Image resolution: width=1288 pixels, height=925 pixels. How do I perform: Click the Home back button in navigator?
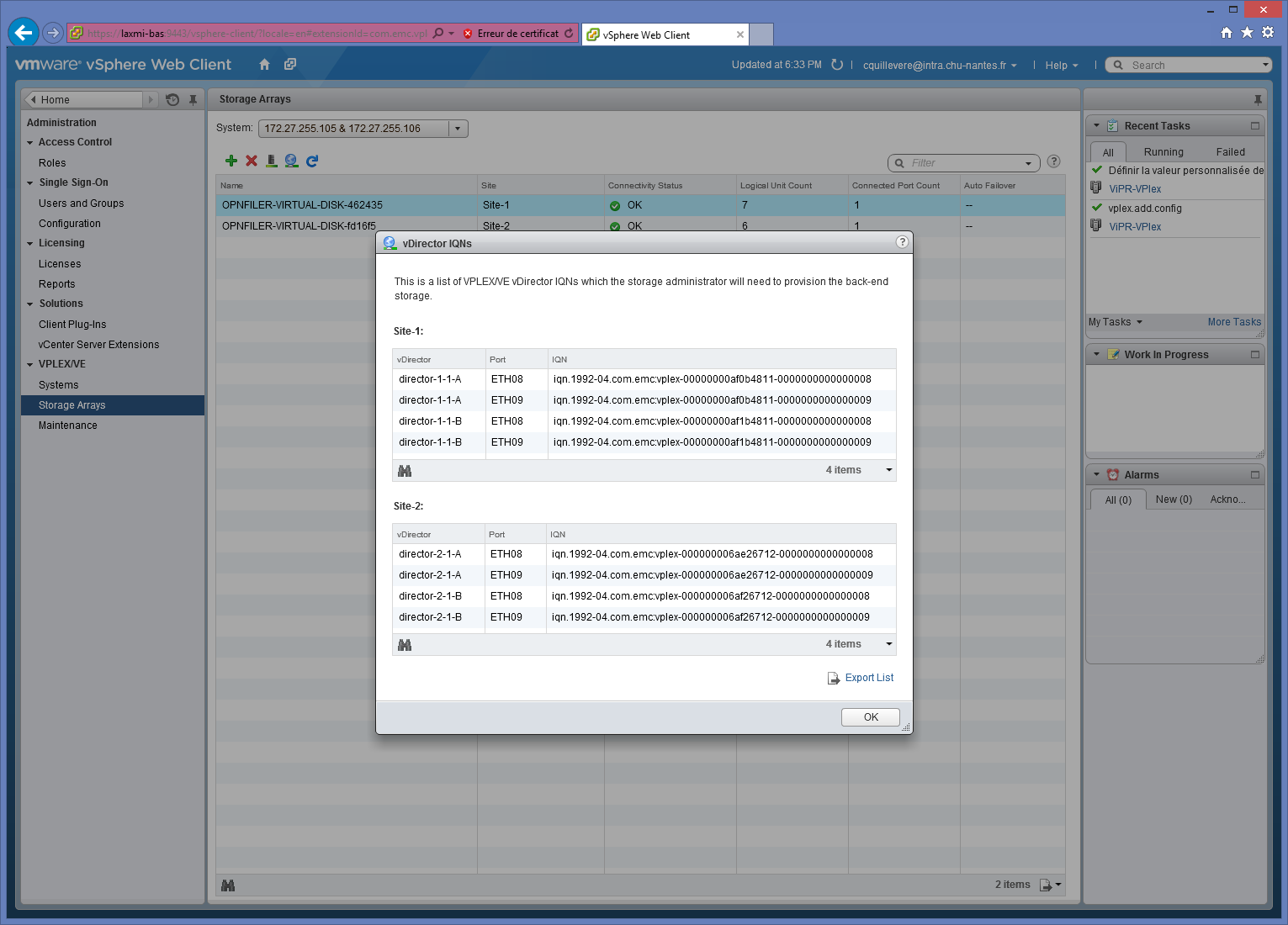tap(84, 99)
